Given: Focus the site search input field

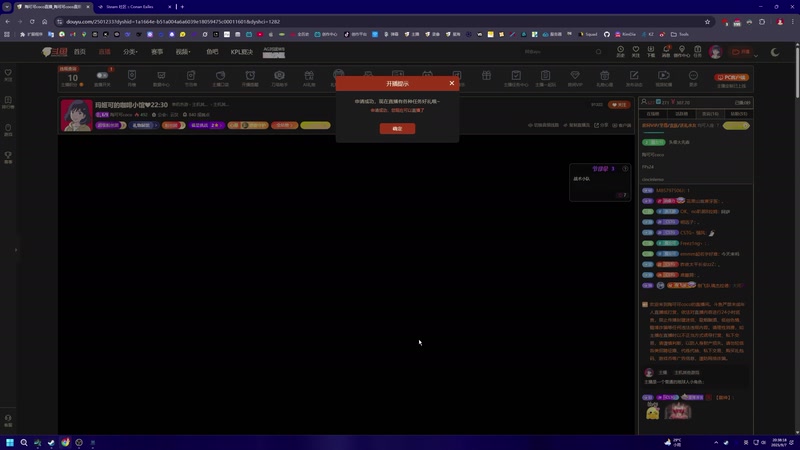Looking at the screenshot, I should pyautogui.click(x=556, y=52).
